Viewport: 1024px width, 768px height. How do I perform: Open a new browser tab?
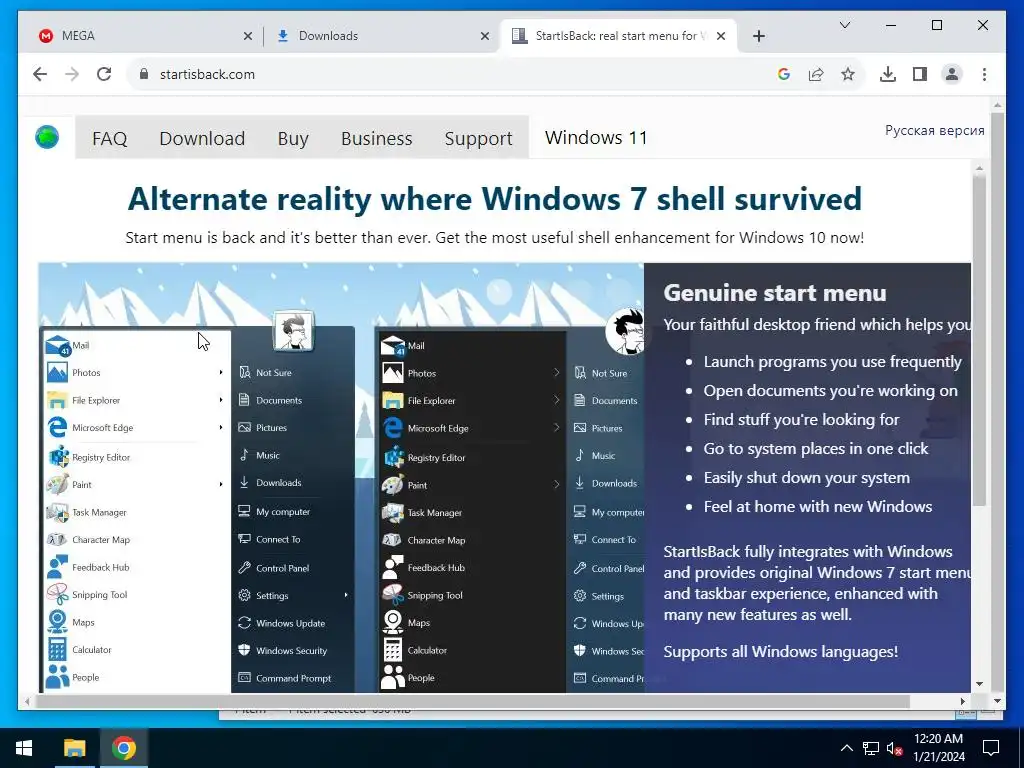758,36
